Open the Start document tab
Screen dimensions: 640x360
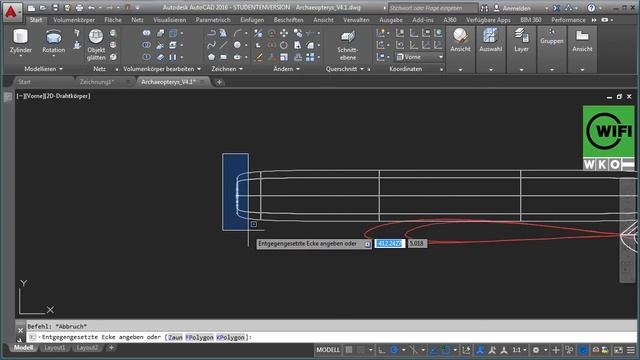coord(24,82)
